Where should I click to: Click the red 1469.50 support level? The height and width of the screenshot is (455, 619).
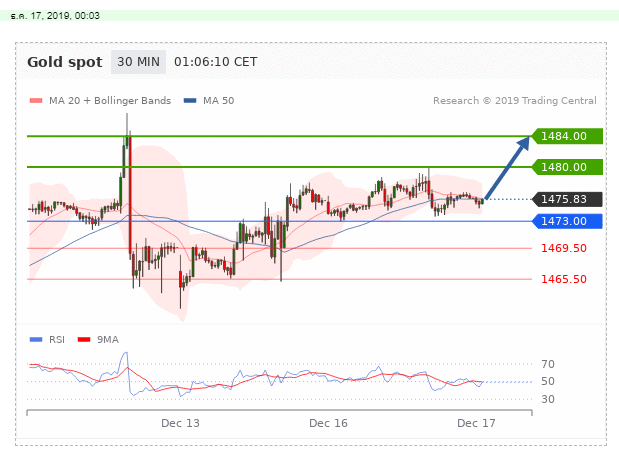pyautogui.click(x=564, y=248)
